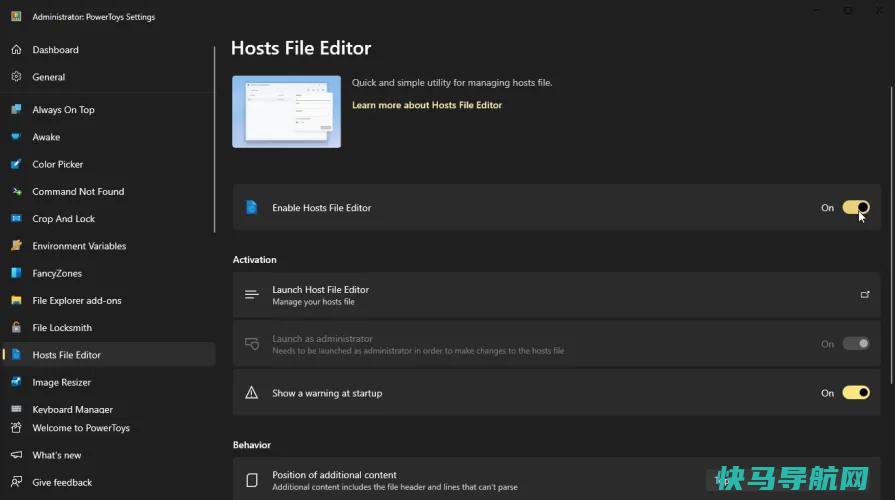Click the Keyboard Manager icon
This screenshot has width=895, height=500.
16,409
